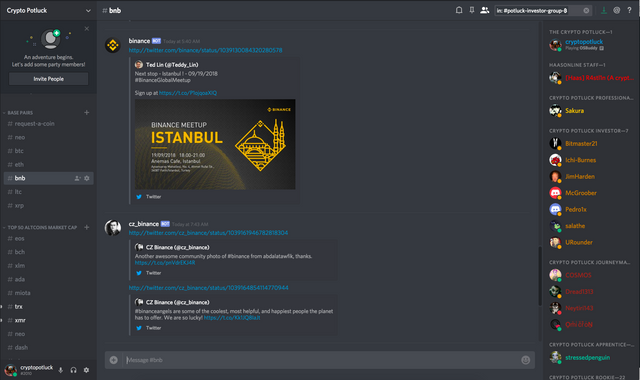Screen dimensions: 640x380
Task: Open mentions icon in header
Action: [617, 10]
